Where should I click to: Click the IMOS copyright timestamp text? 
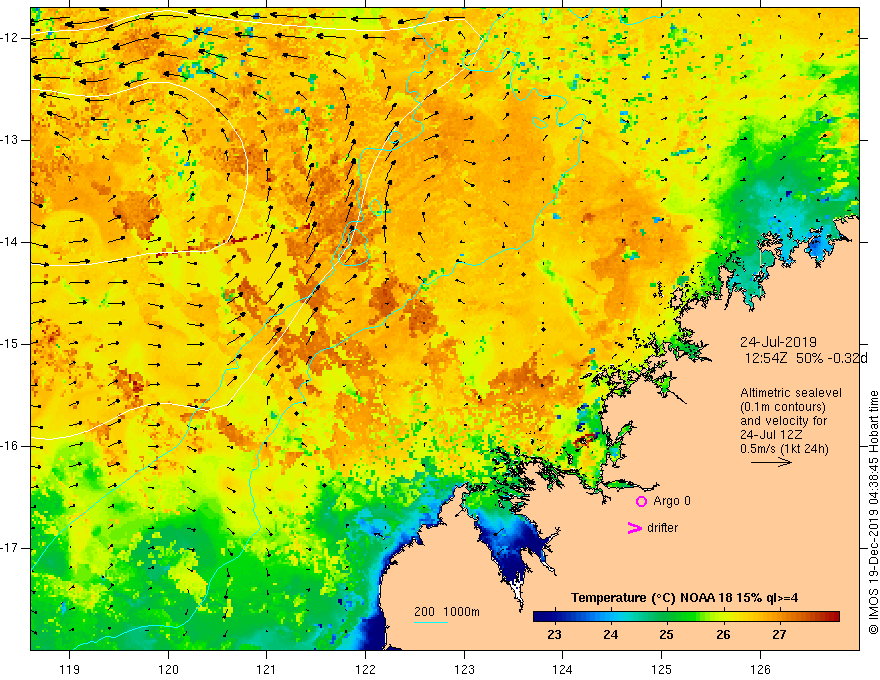click(x=873, y=513)
